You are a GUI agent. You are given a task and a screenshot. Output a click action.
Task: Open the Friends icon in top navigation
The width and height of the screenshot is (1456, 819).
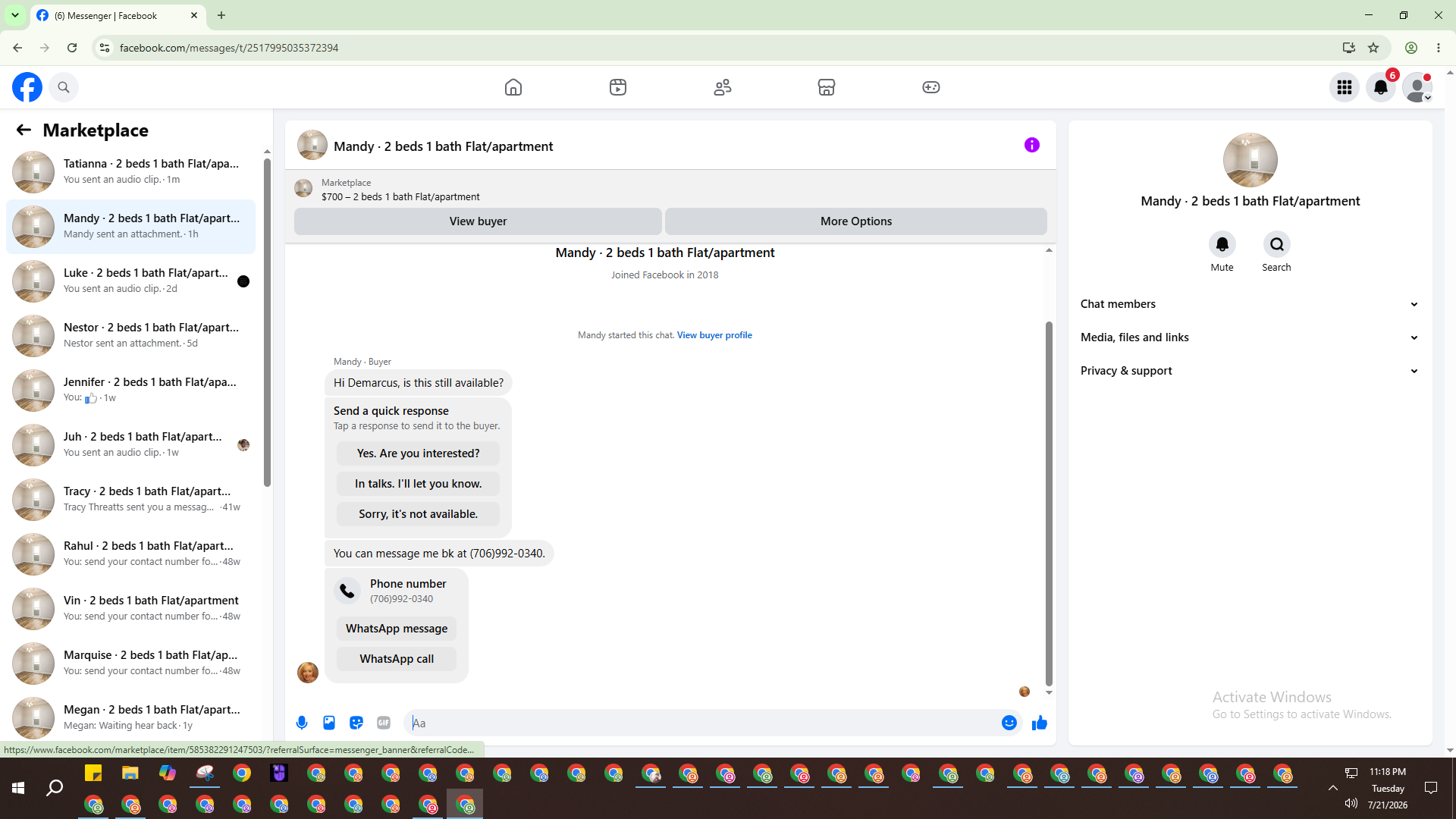tap(723, 87)
